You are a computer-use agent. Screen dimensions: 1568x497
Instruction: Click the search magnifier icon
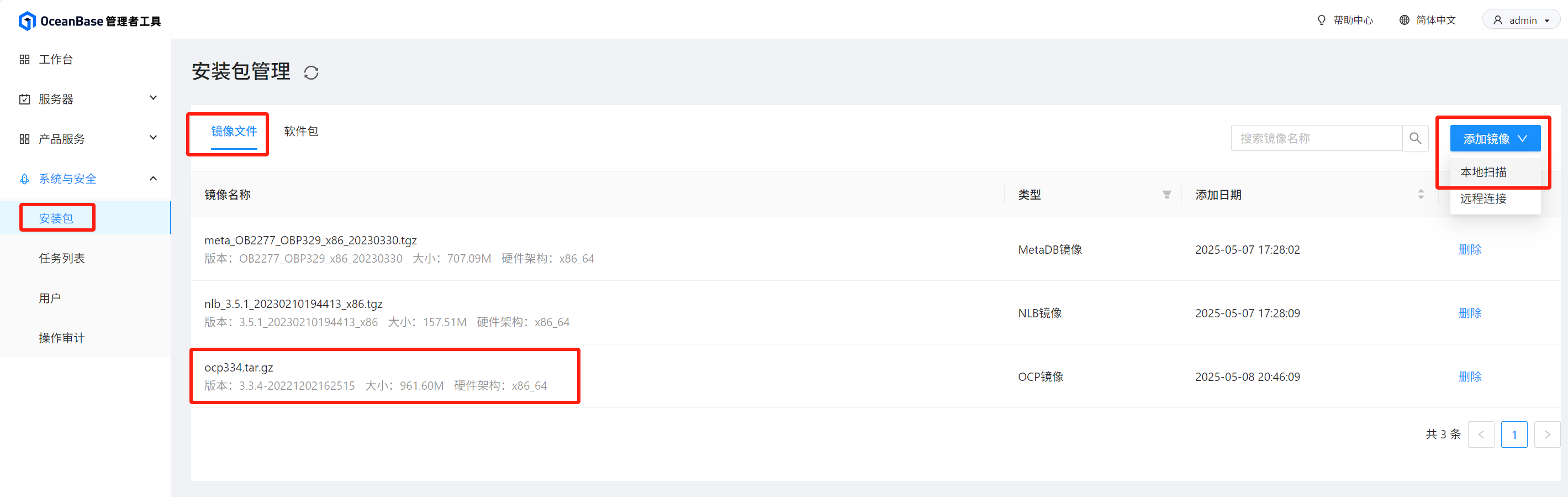(1415, 138)
